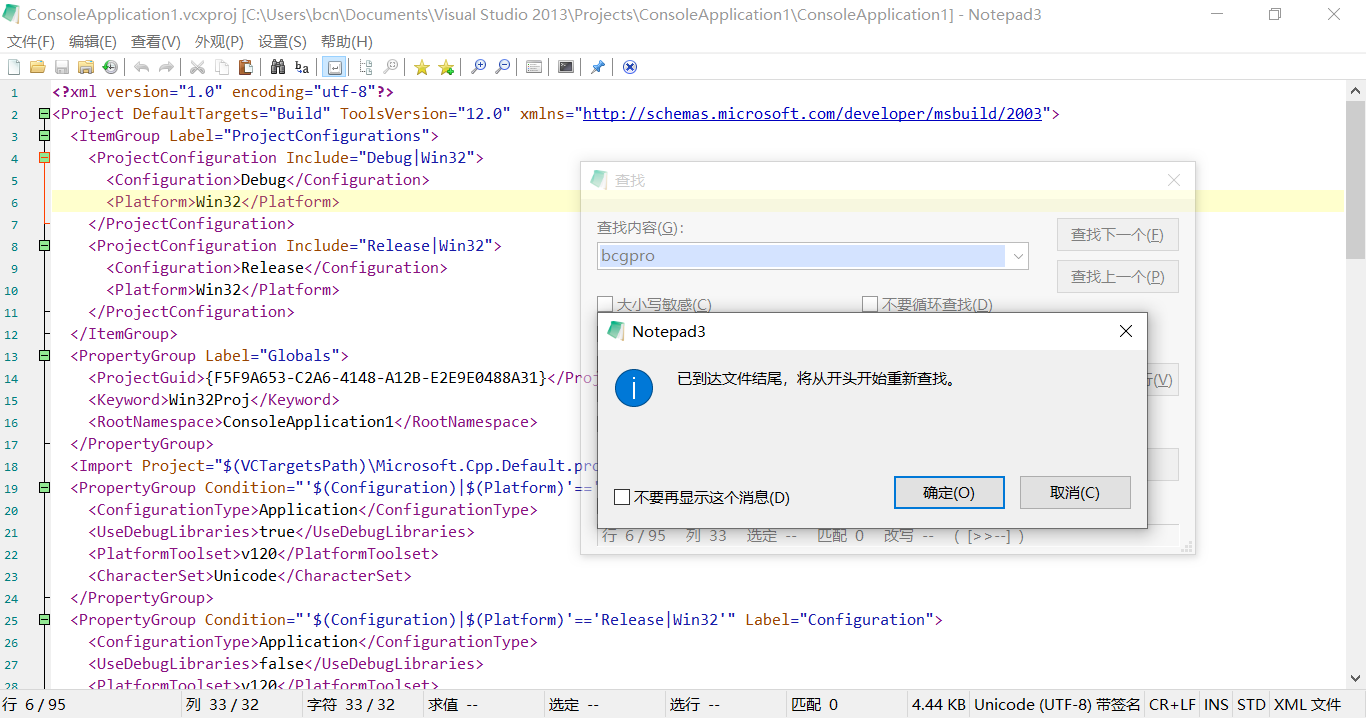Viewport: 1366px width, 718px height.
Task: Tick 不要再显示这个消息 in the dialog
Action: [622, 495]
